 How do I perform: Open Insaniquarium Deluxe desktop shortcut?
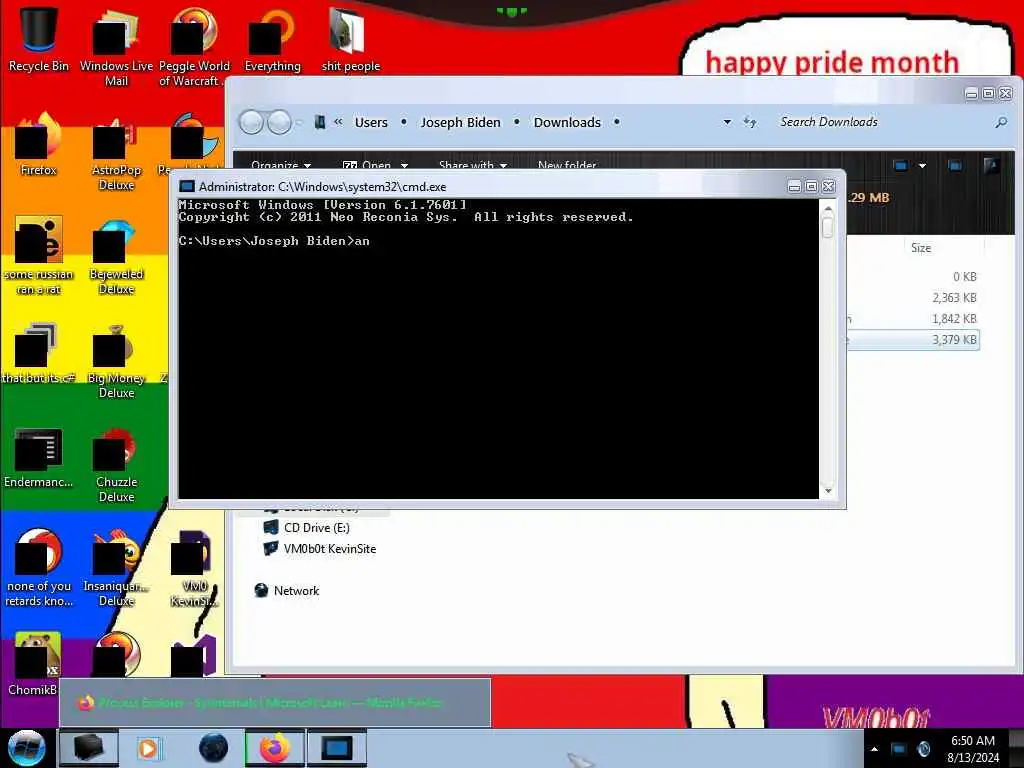(116, 568)
